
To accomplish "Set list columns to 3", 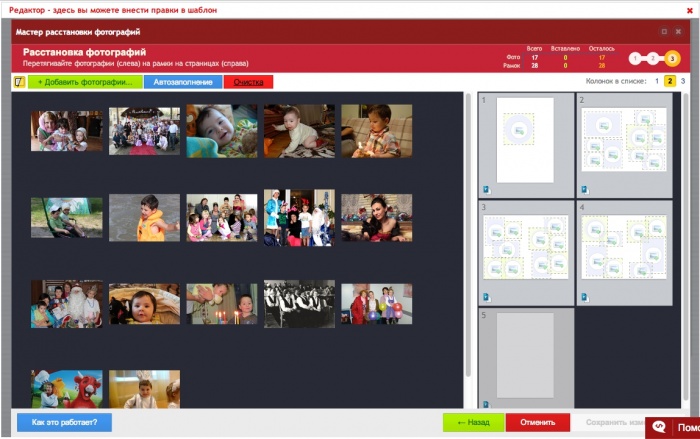I will pos(683,81).
